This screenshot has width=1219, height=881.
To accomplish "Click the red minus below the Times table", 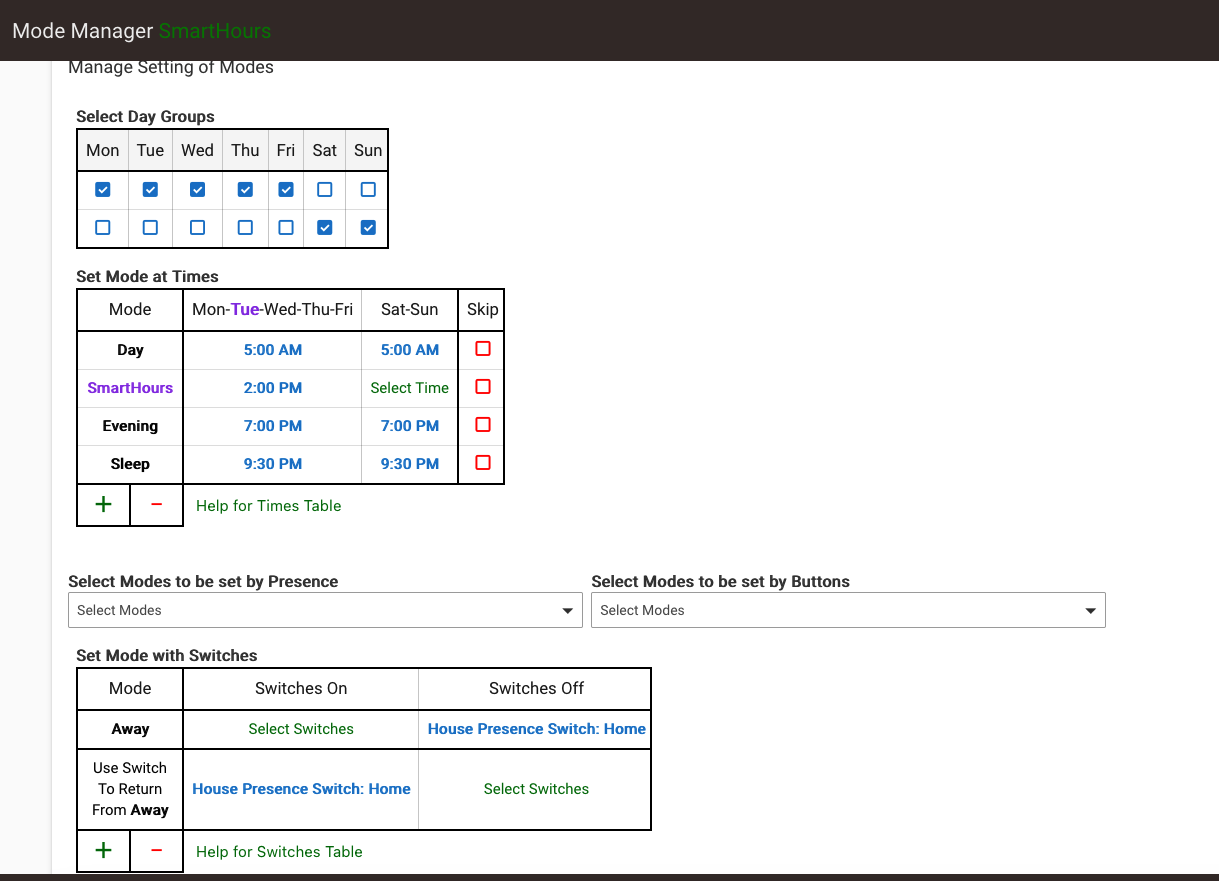I will pyautogui.click(x=156, y=505).
